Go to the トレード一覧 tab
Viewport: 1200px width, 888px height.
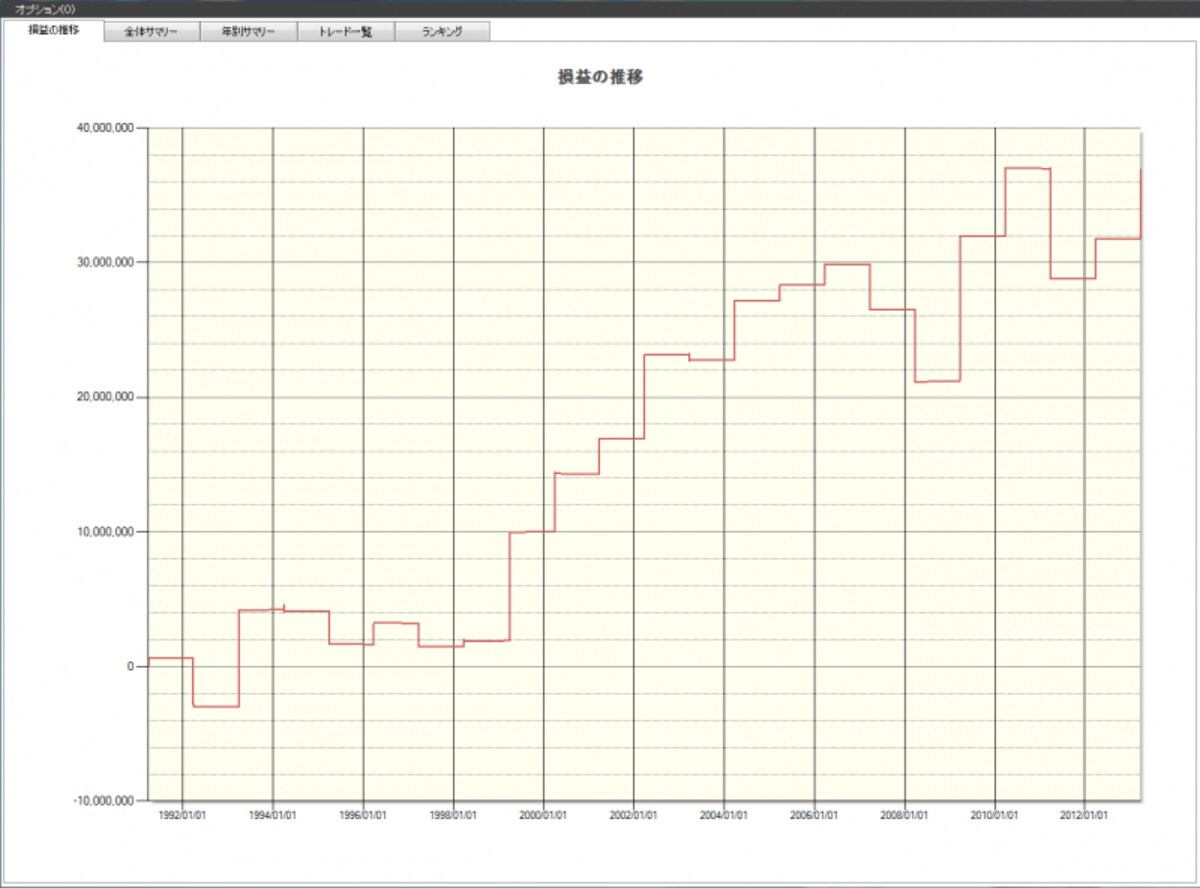(x=346, y=32)
